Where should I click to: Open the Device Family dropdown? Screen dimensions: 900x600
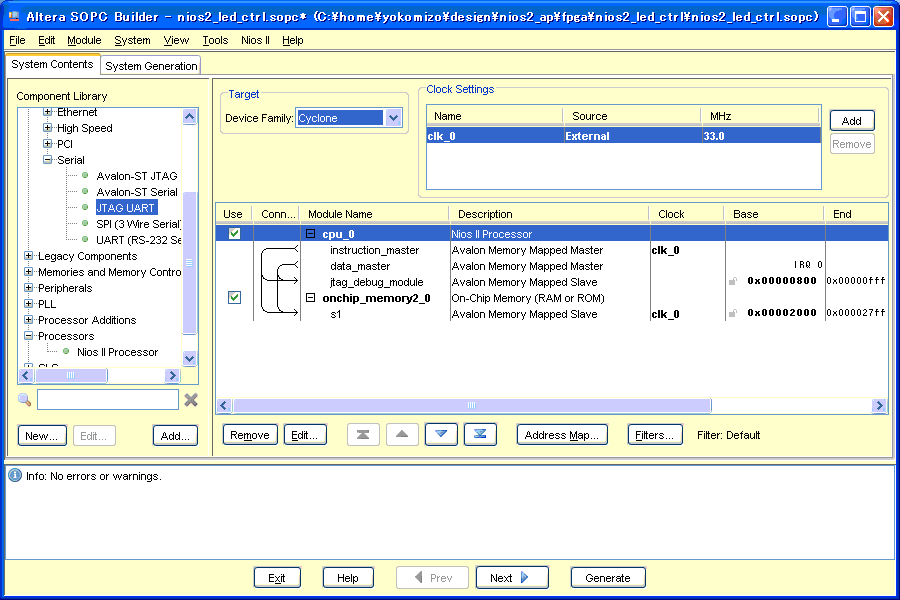[393, 118]
